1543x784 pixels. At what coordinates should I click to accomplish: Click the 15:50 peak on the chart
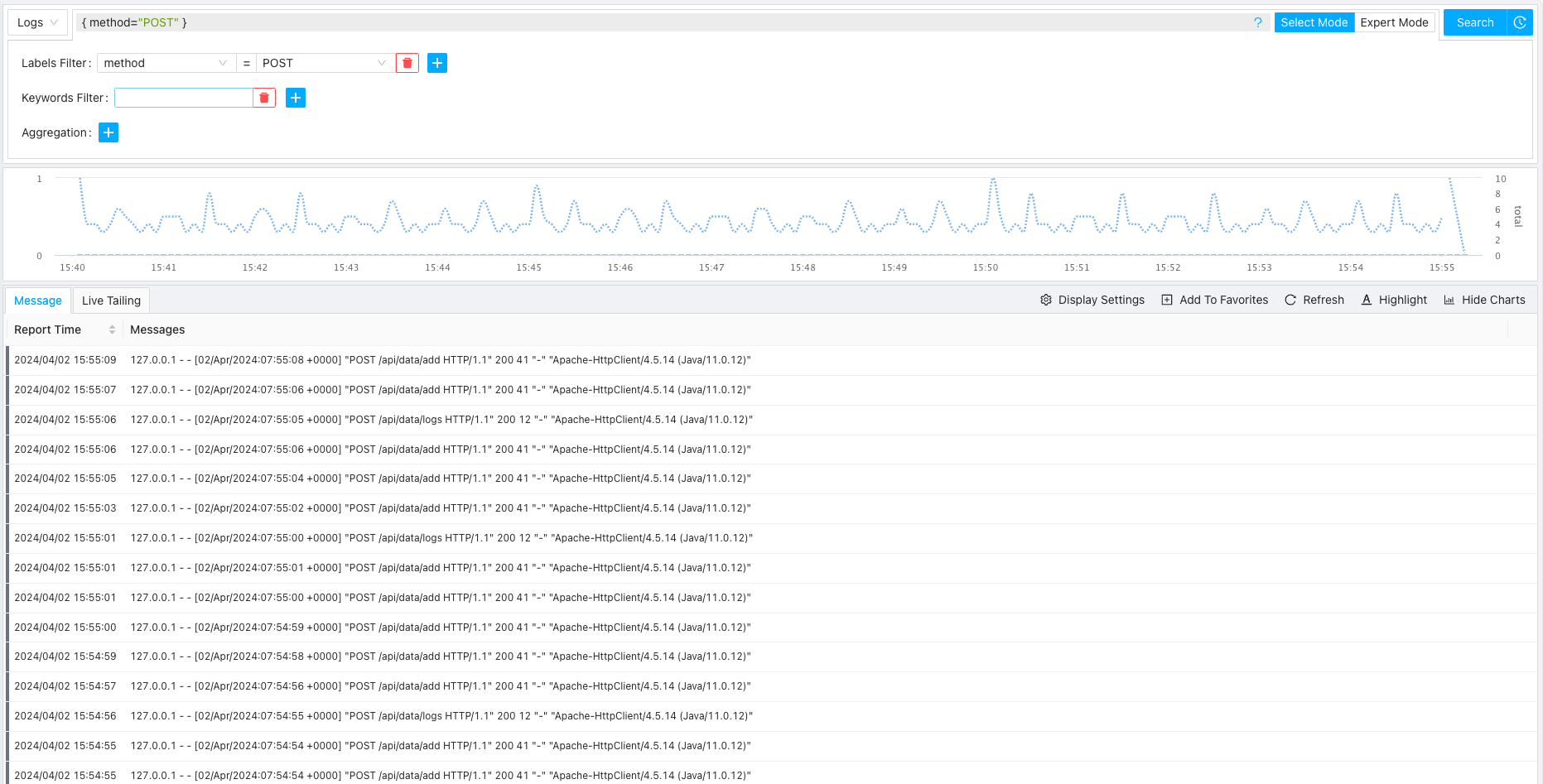992,180
